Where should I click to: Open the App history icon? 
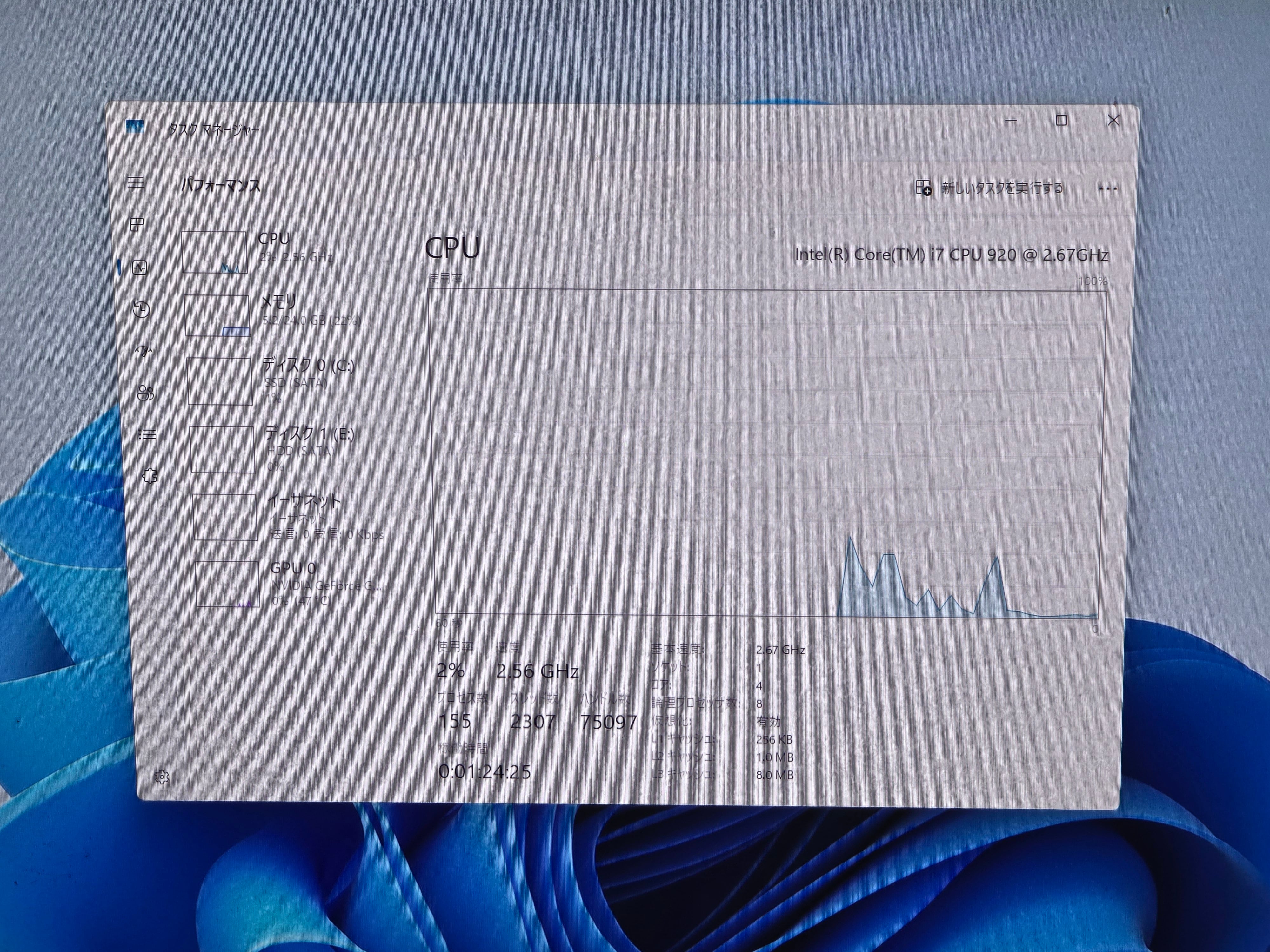(x=141, y=310)
